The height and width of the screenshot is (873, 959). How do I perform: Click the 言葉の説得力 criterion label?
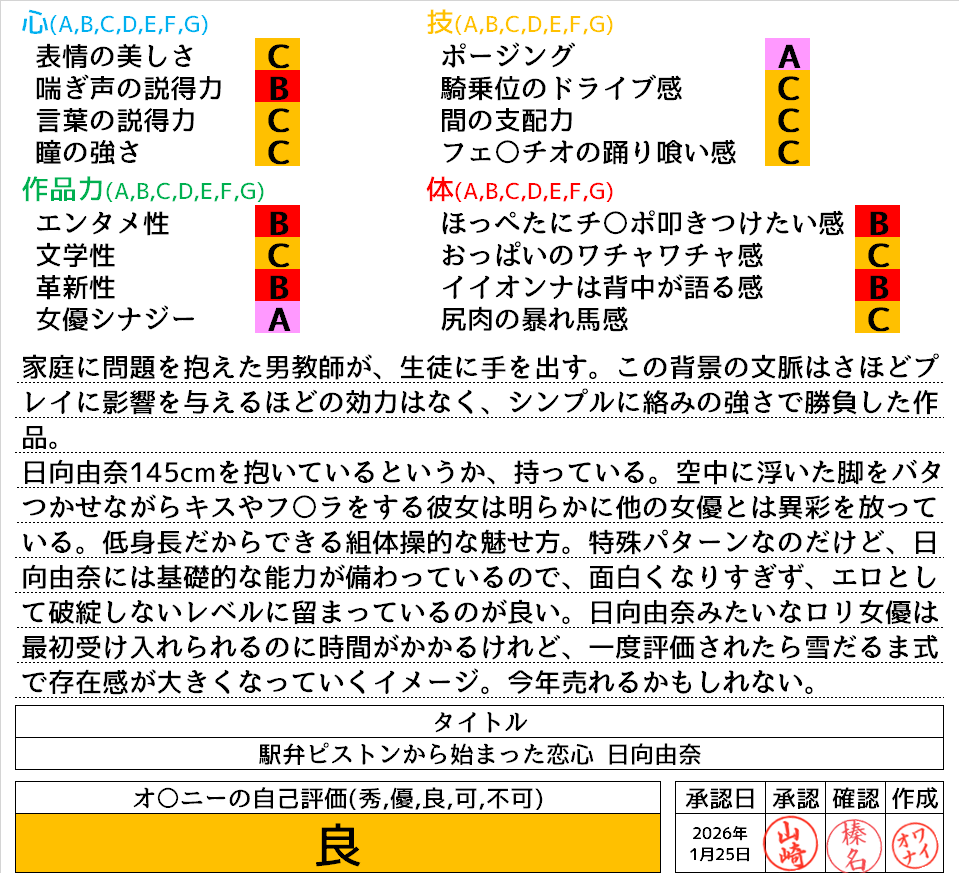pos(115,120)
